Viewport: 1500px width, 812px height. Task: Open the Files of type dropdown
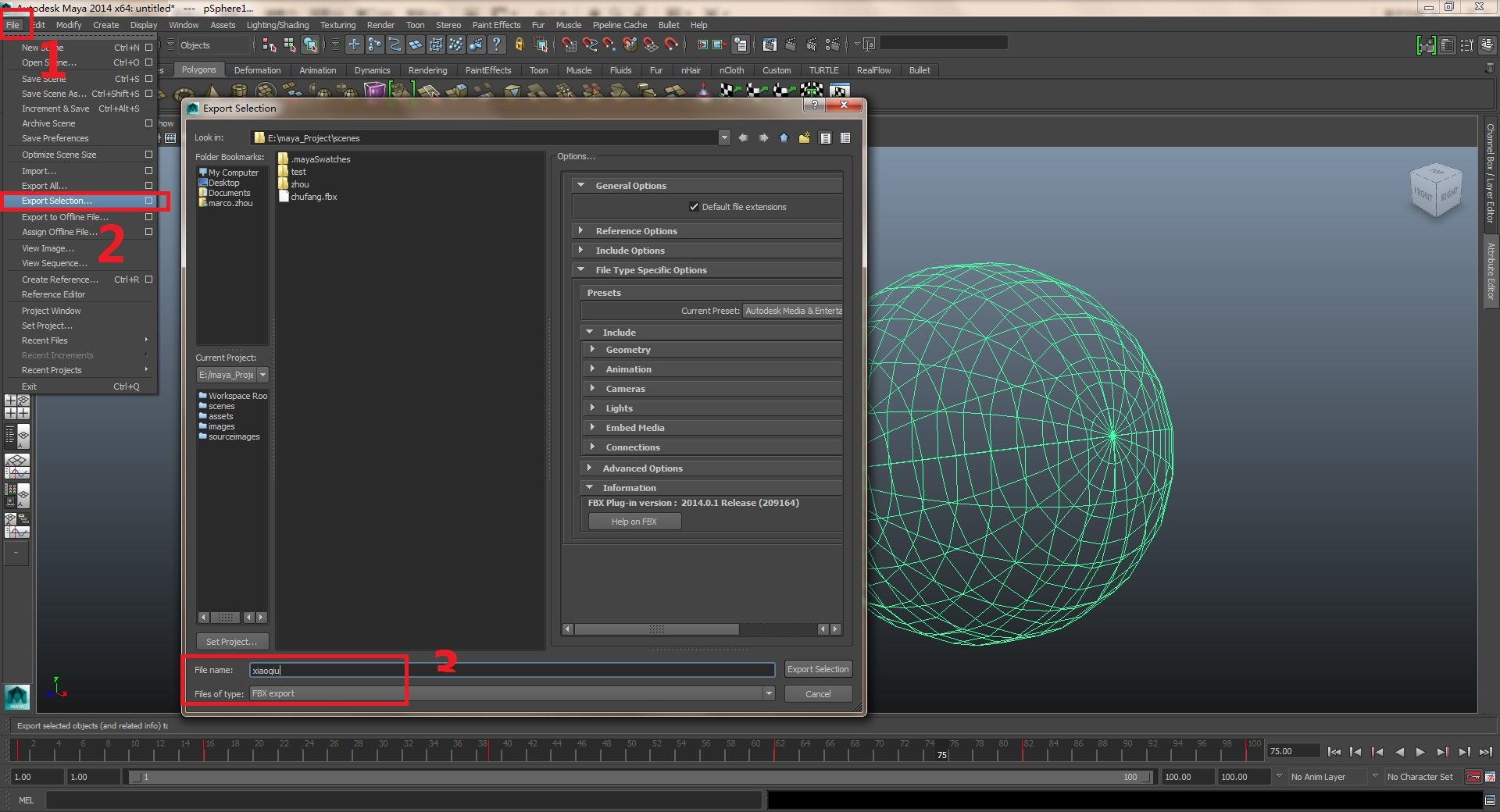click(x=769, y=693)
